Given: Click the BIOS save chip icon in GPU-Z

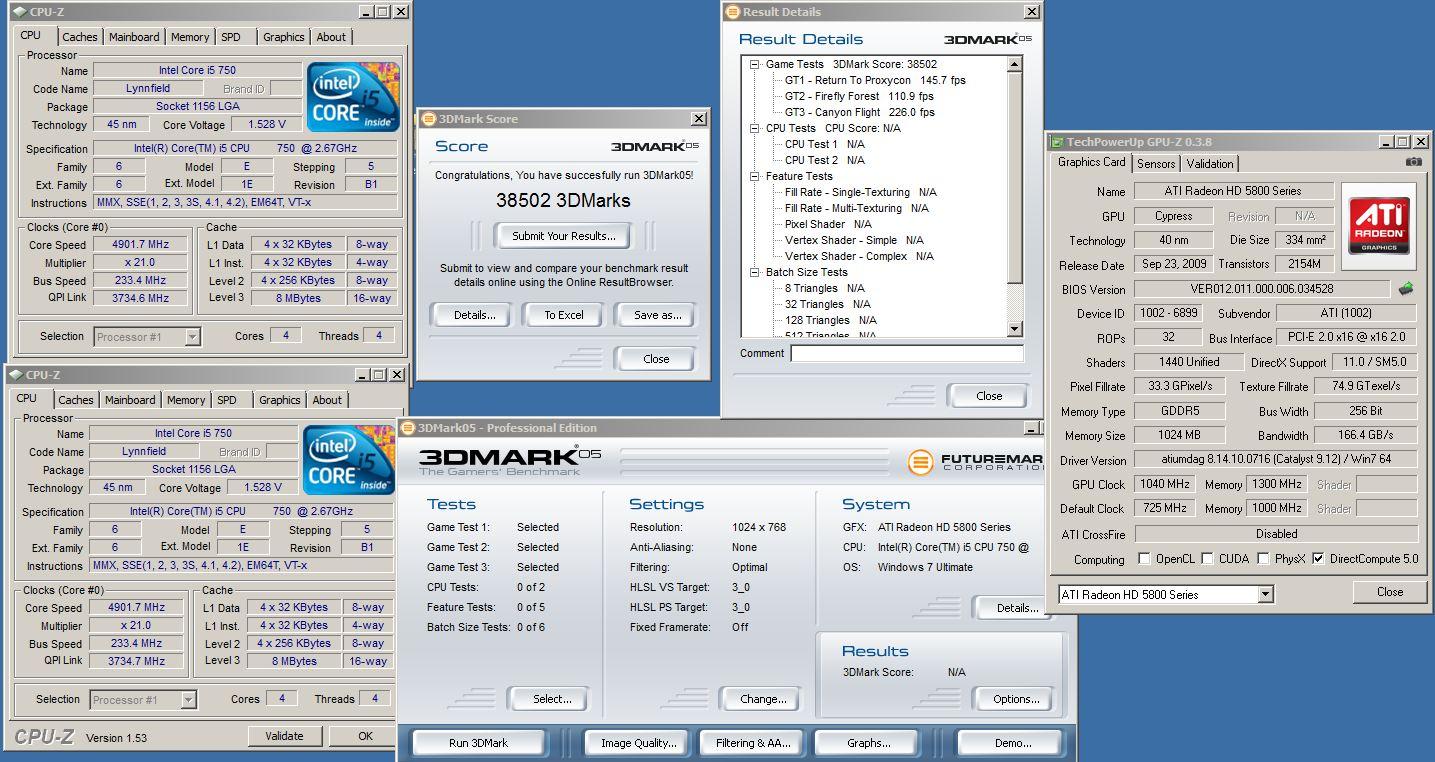Looking at the screenshot, I should tap(1406, 289).
